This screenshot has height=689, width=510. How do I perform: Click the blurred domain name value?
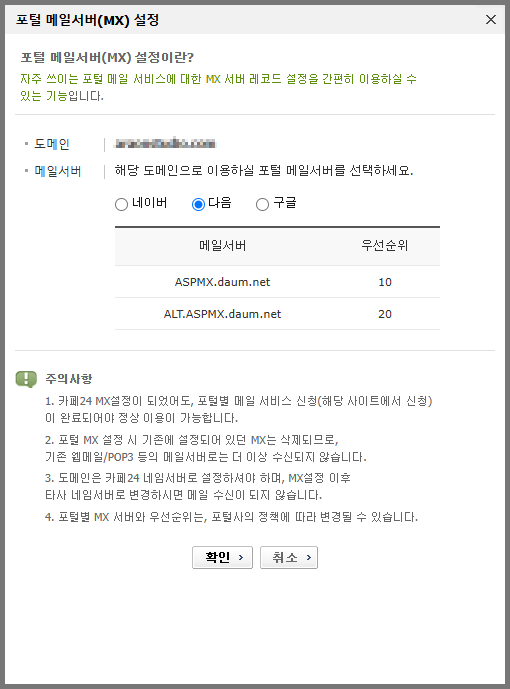coord(165,143)
